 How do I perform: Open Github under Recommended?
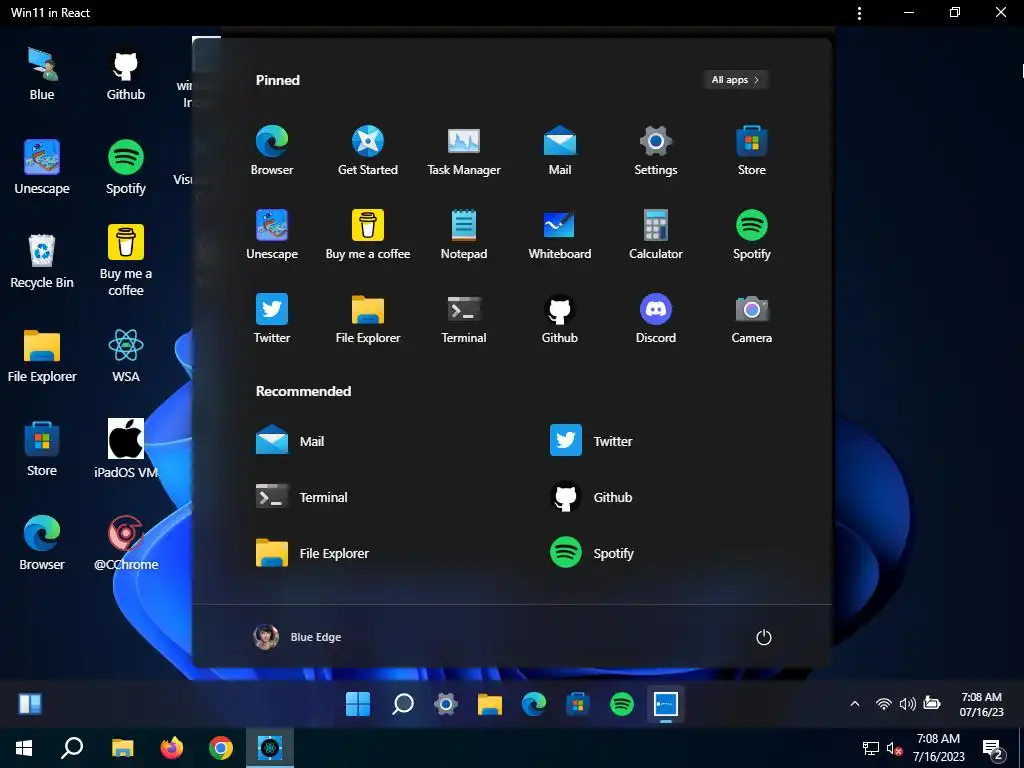(591, 497)
